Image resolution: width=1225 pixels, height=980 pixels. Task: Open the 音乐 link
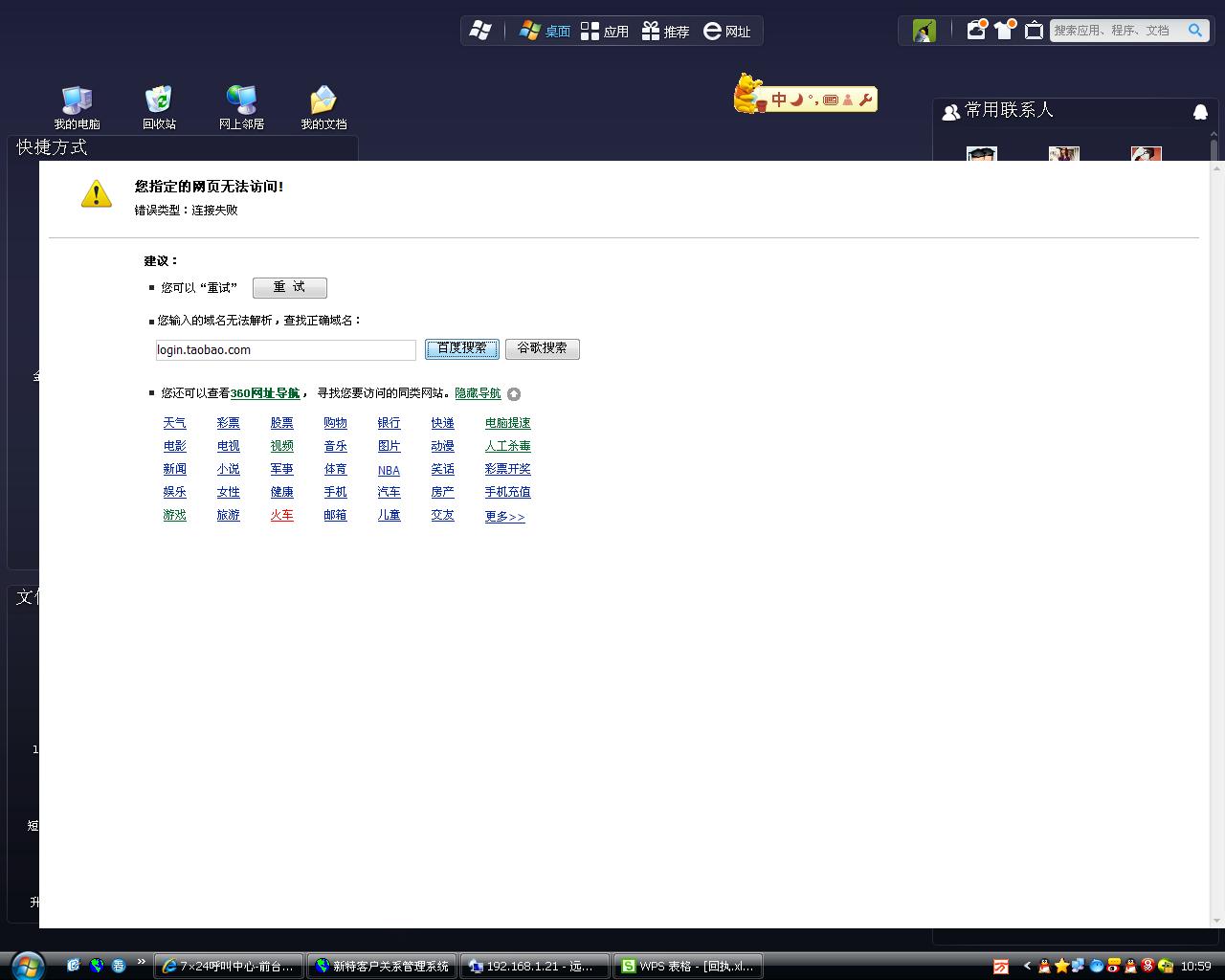[336, 446]
